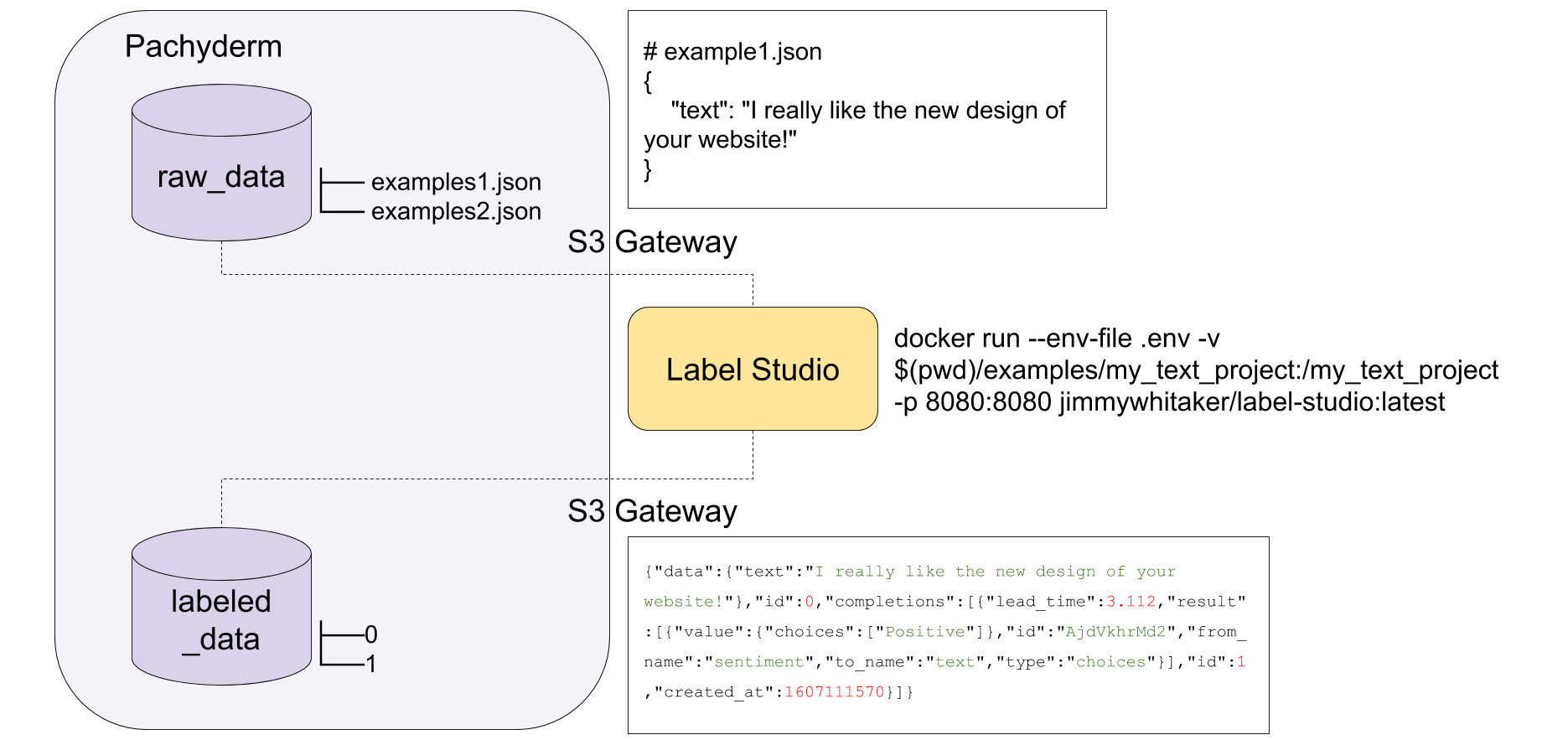The width and height of the screenshot is (1568, 740).
Task: Click the 0 entry under labeled_data
Action: pos(371,634)
